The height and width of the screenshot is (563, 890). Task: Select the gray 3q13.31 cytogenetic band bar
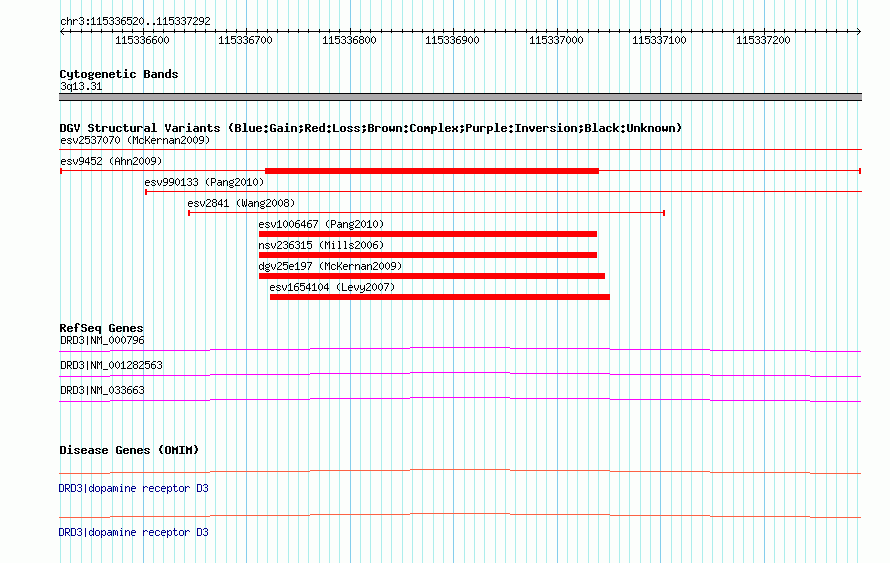(460, 97)
